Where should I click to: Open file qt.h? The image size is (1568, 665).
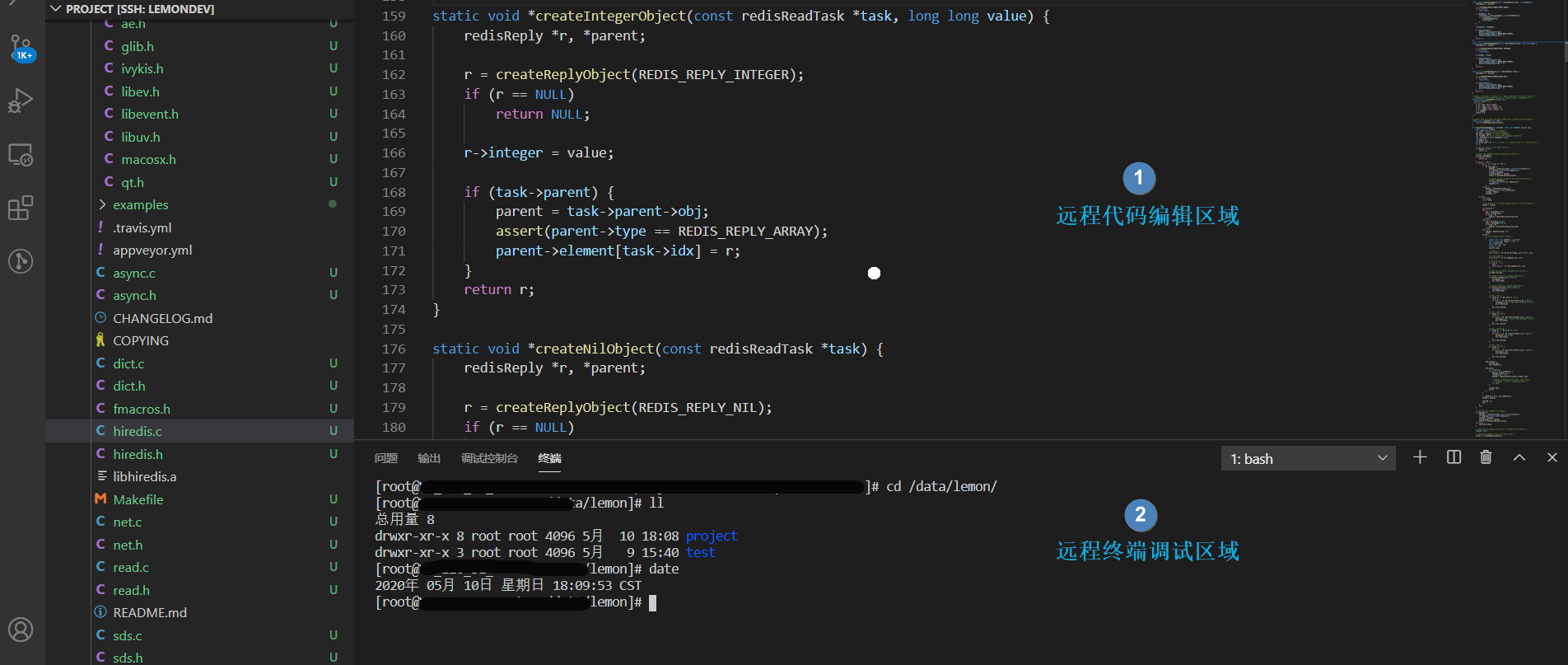(x=133, y=182)
